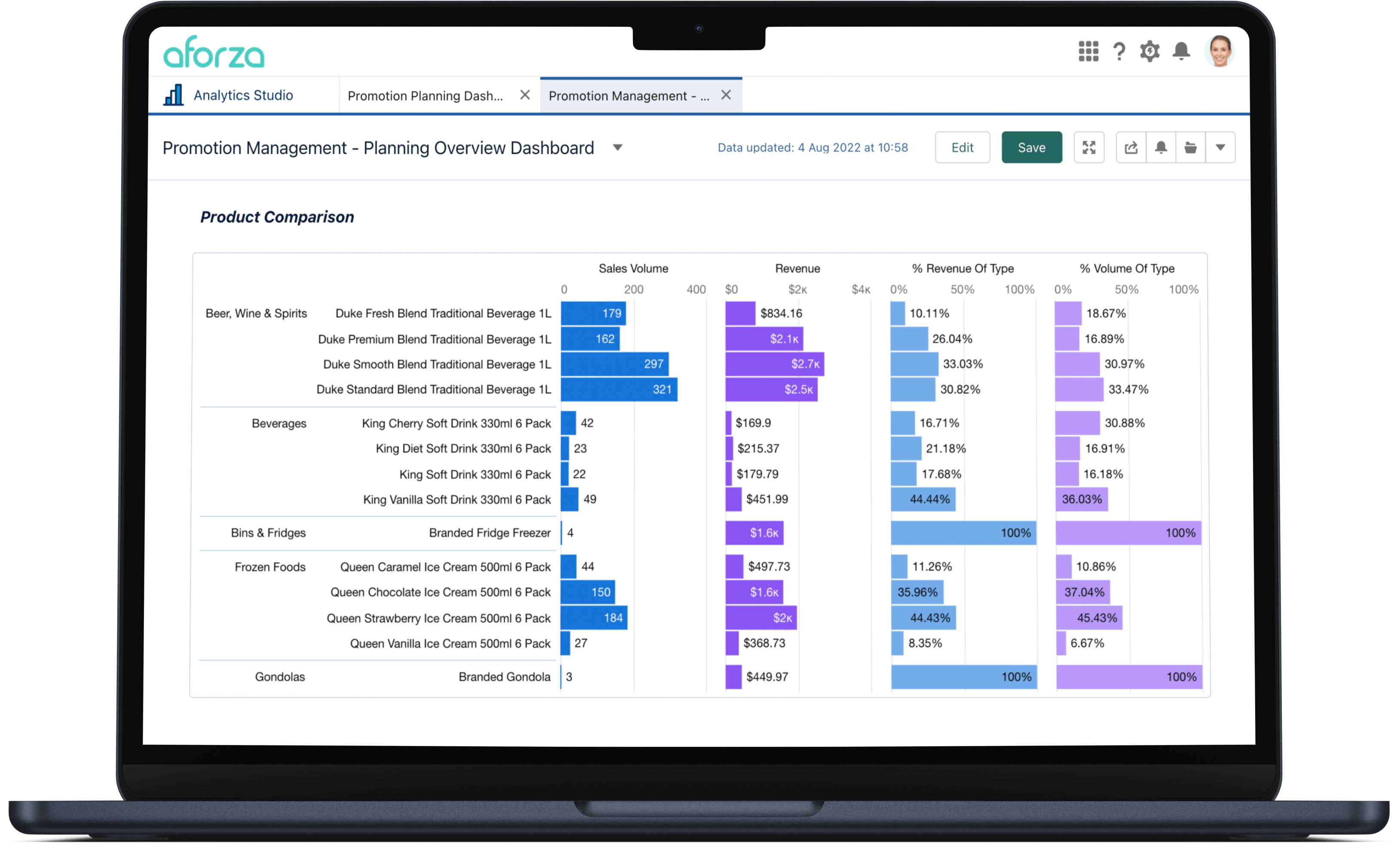Open the help question mark icon

(1119, 52)
